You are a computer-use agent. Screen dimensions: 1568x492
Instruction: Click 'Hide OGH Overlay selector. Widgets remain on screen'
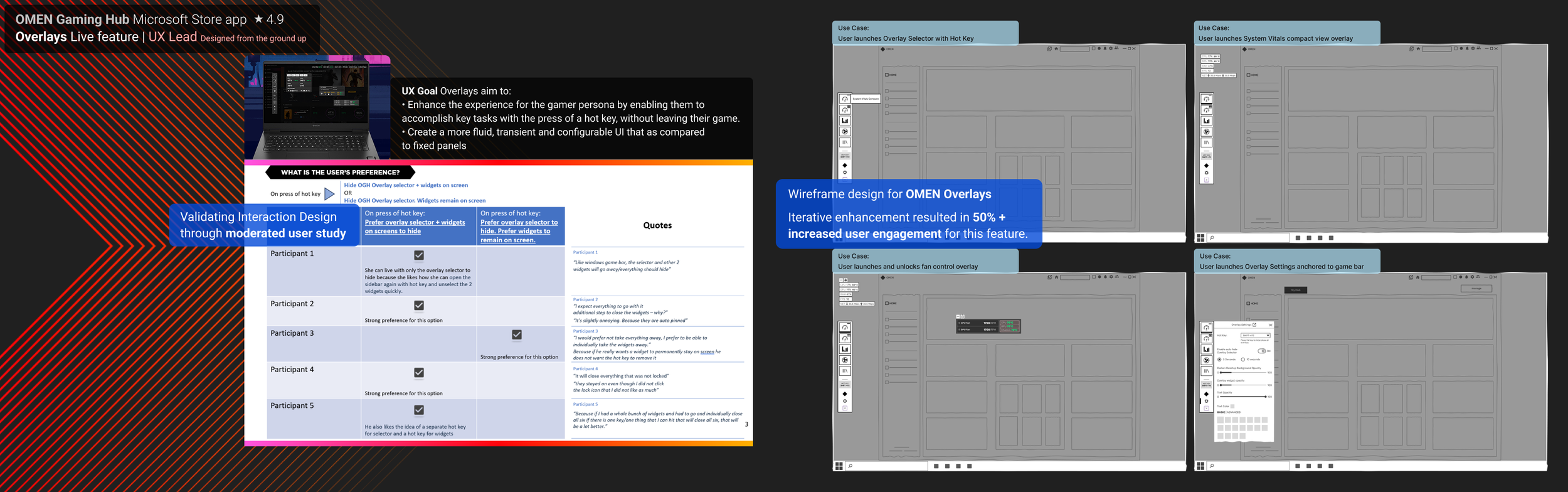pyautogui.click(x=415, y=201)
